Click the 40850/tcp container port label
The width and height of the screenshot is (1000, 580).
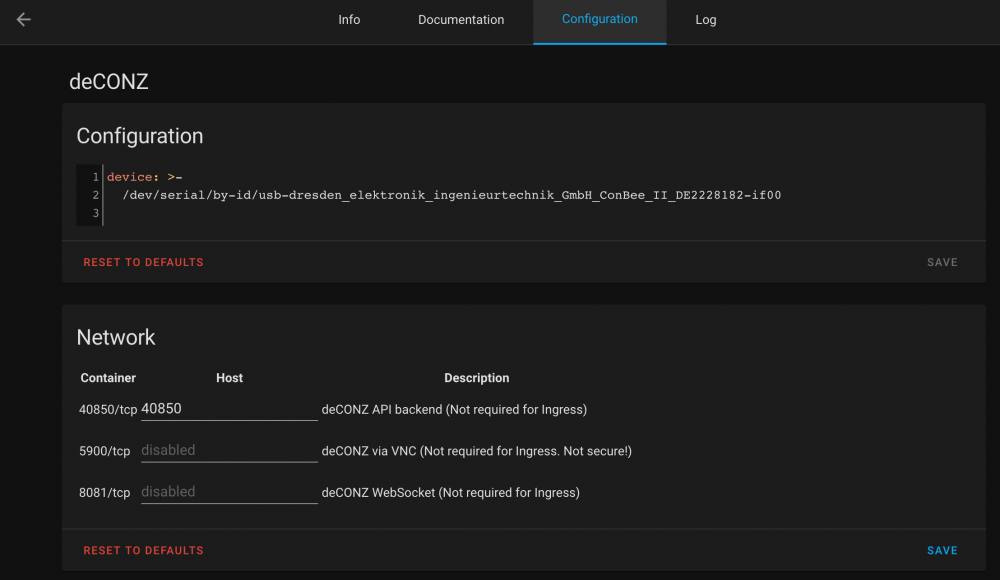[x=108, y=409]
